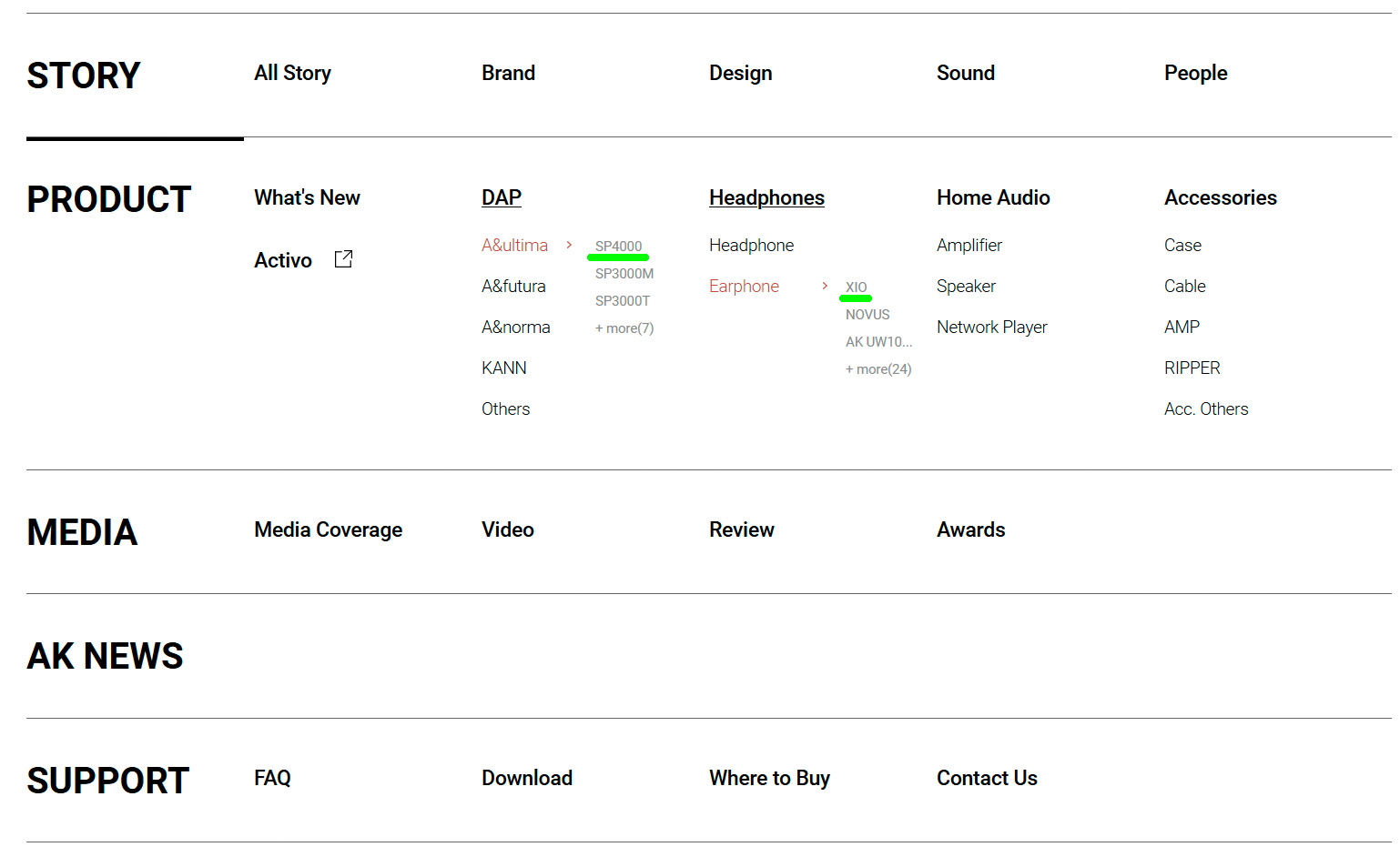The height and width of the screenshot is (857, 1400).
Task: Open the Sound story category
Action: 966,73
